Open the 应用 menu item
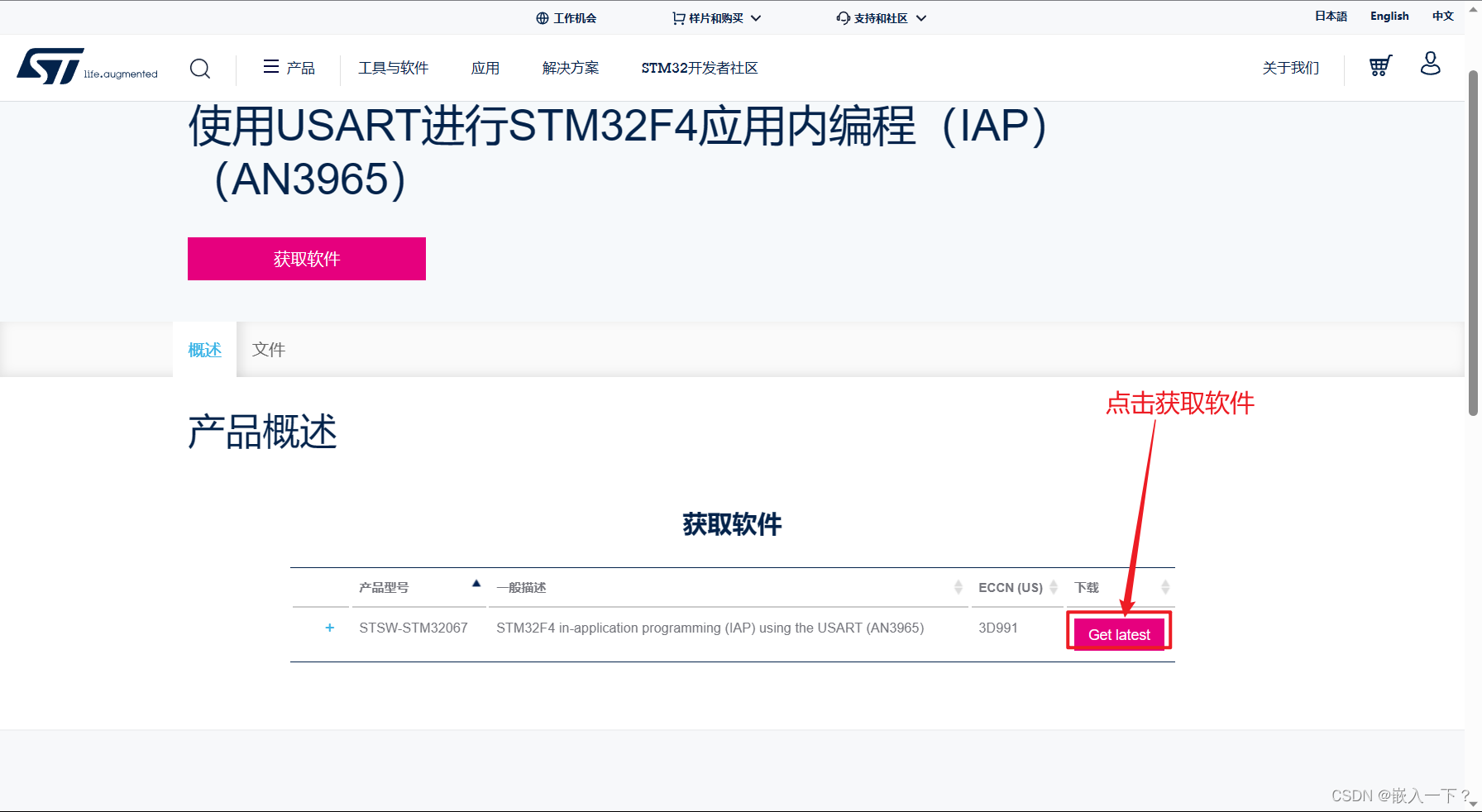Screen dimensions: 1482x812 click(485, 68)
